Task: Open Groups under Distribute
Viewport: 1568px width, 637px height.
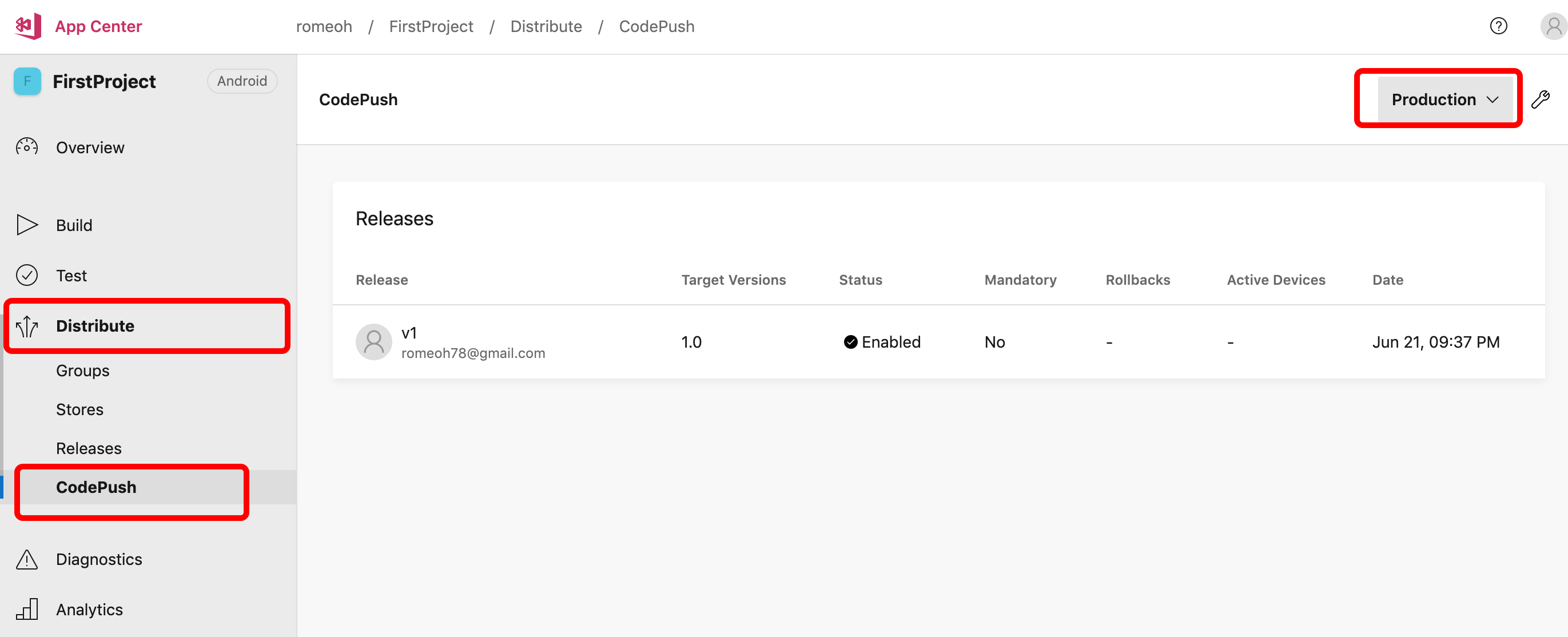Action: (x=83, y=371)
